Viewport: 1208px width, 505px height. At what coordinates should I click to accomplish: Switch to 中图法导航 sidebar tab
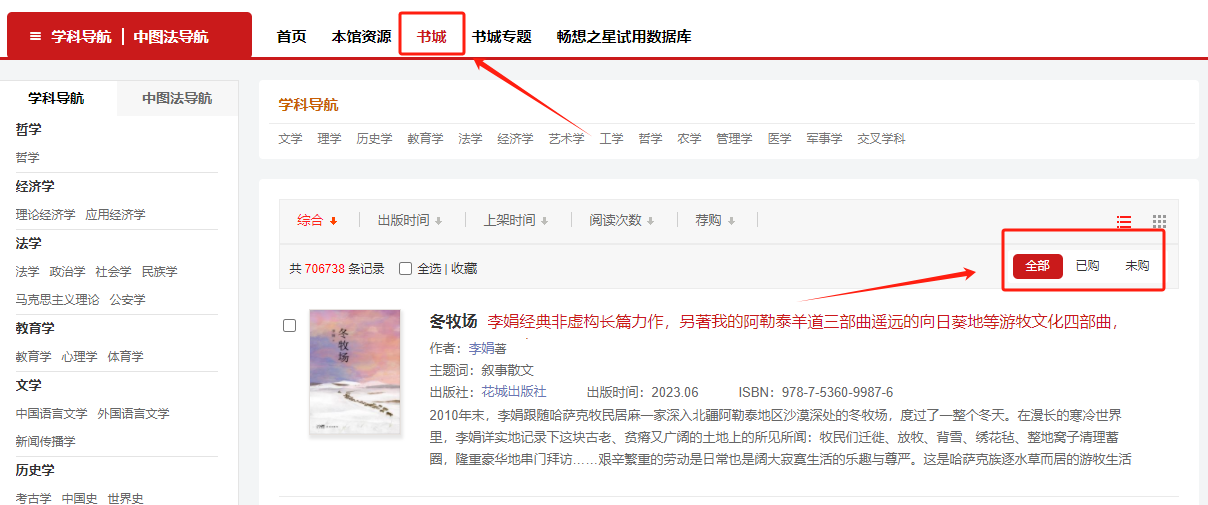point(177,98)
